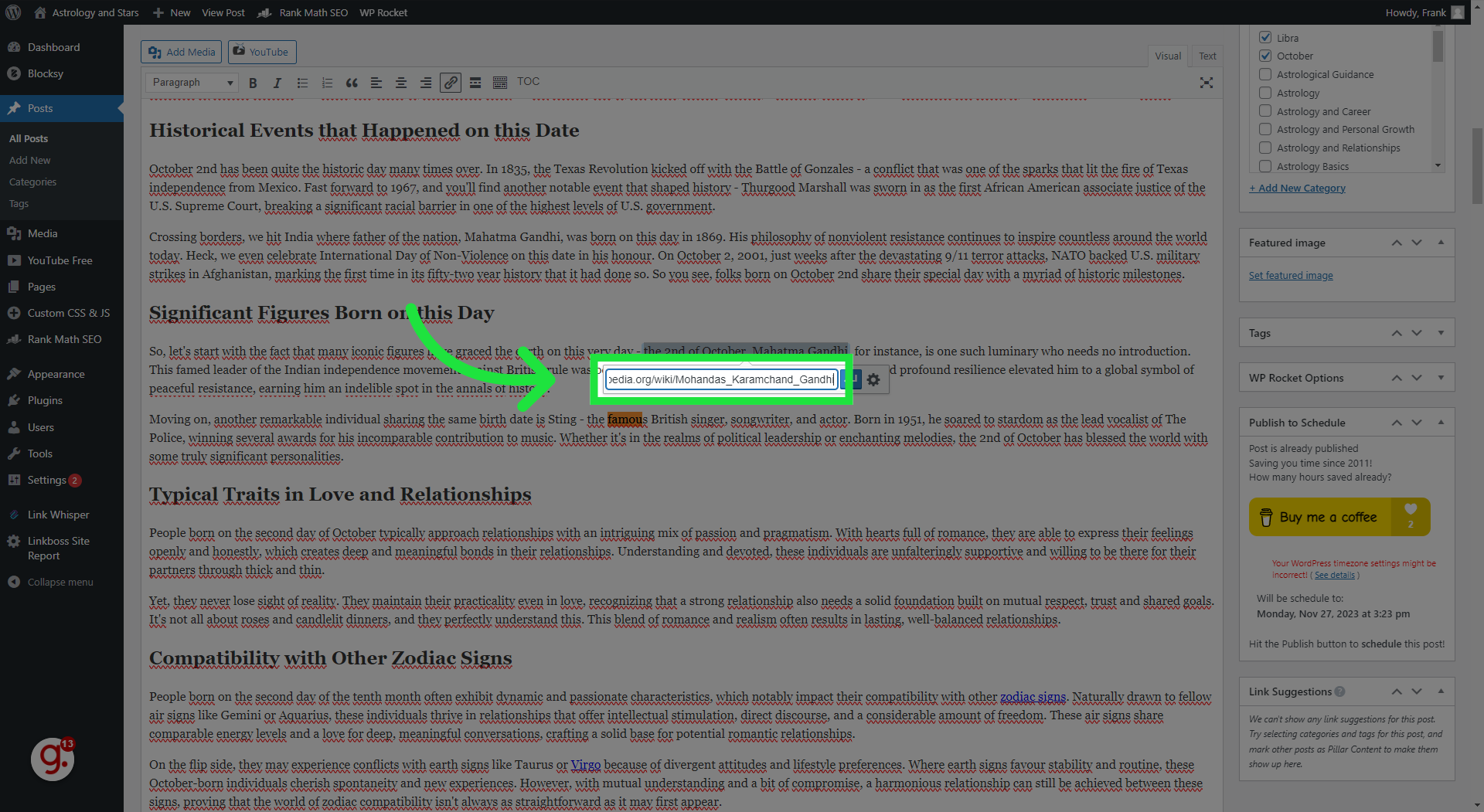
Task: Toggle the Featured image panel
Action: click(1441, 243)
